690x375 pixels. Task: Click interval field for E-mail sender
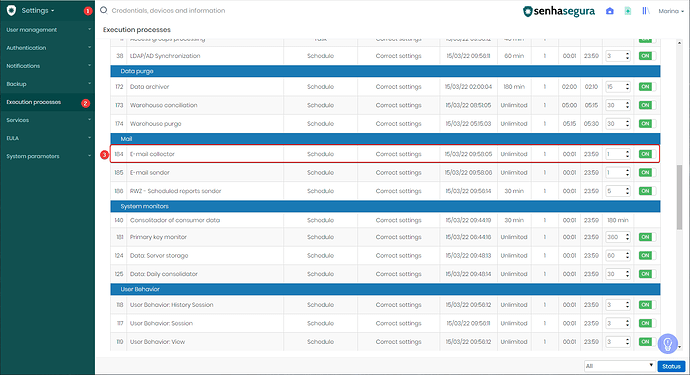point(618,173)
